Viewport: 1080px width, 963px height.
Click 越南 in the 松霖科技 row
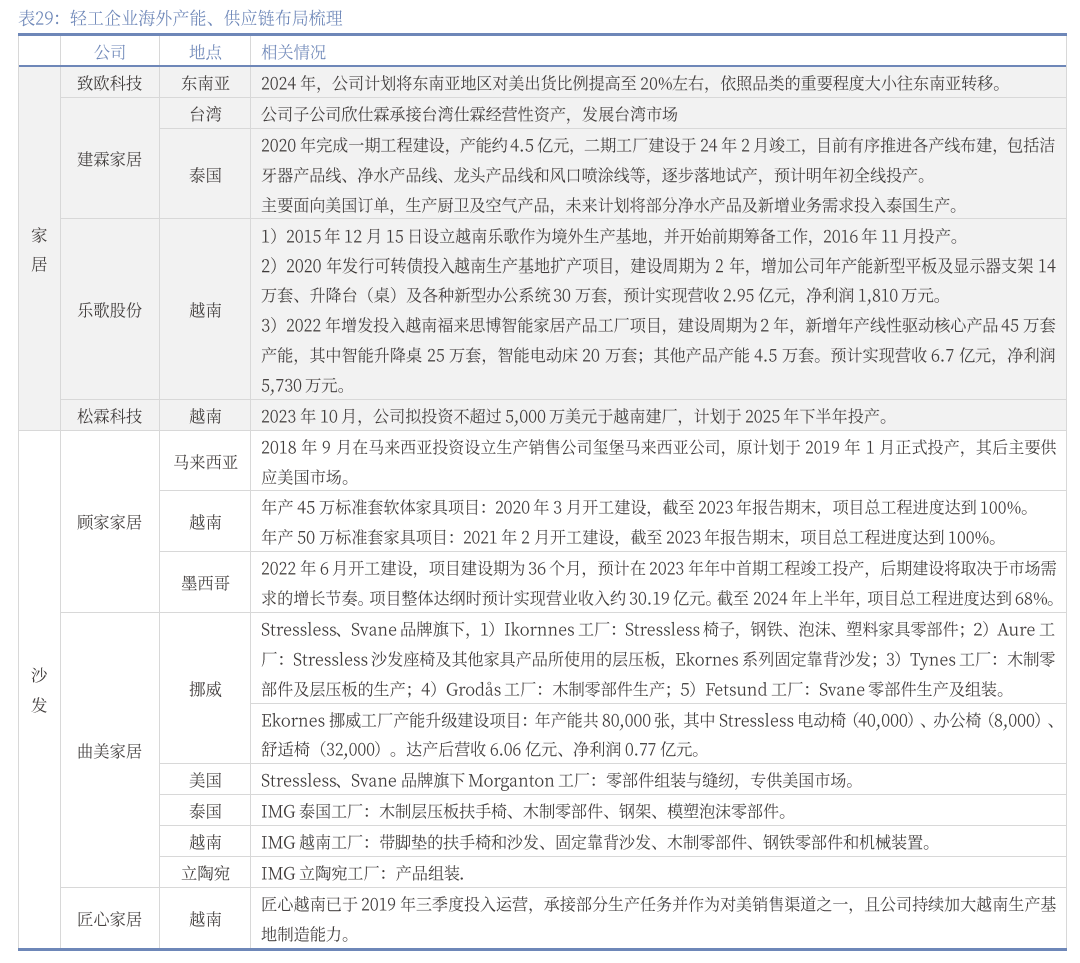point(205,416)
